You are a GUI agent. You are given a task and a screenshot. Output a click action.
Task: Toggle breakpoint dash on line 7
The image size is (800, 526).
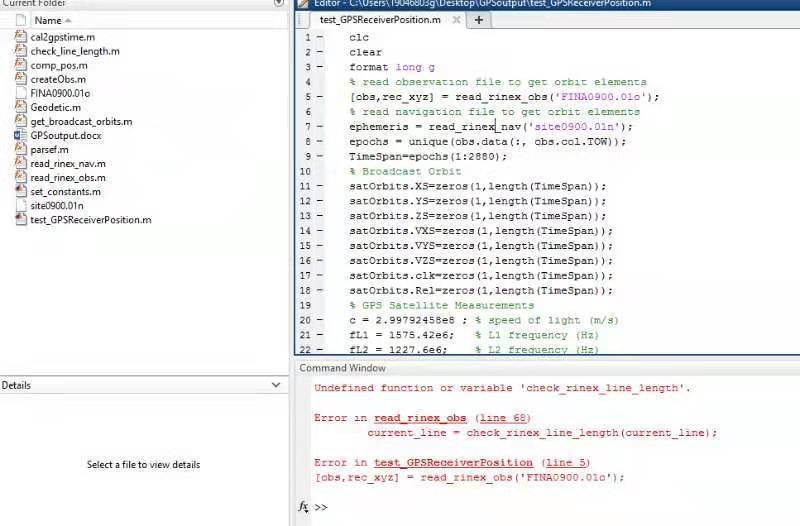pyautogui.click(x=320, y=126)
